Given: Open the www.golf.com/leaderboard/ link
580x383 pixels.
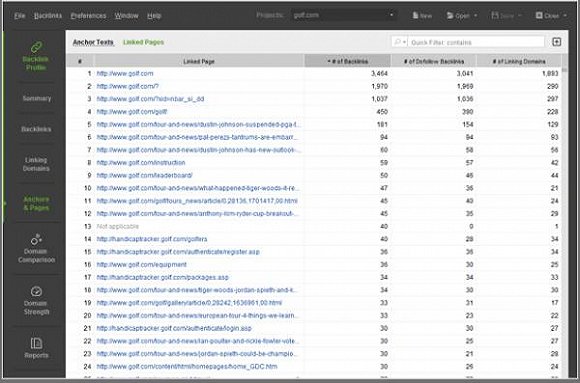Looking at the screenshot, I should coord(144,175).
